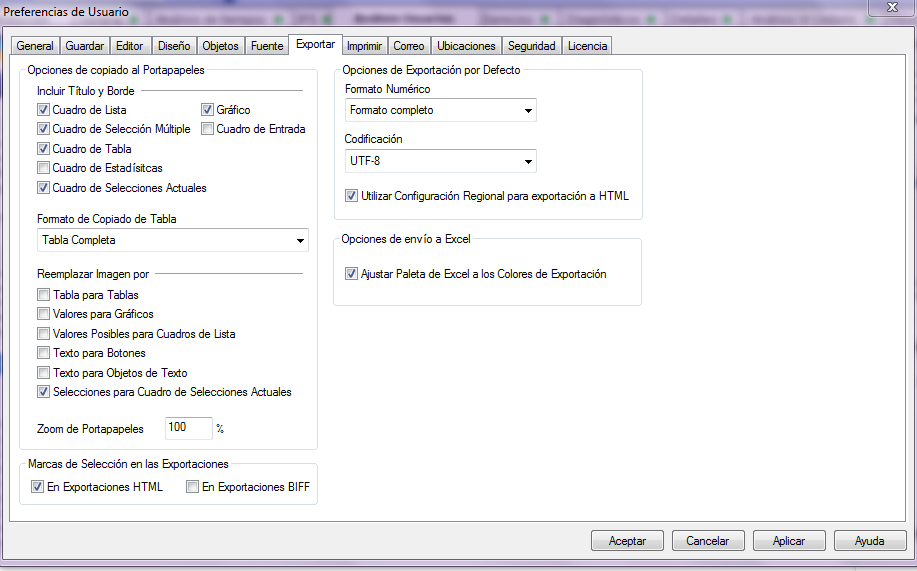Check Texto para Objetos de Texto

tap(43, 373)
